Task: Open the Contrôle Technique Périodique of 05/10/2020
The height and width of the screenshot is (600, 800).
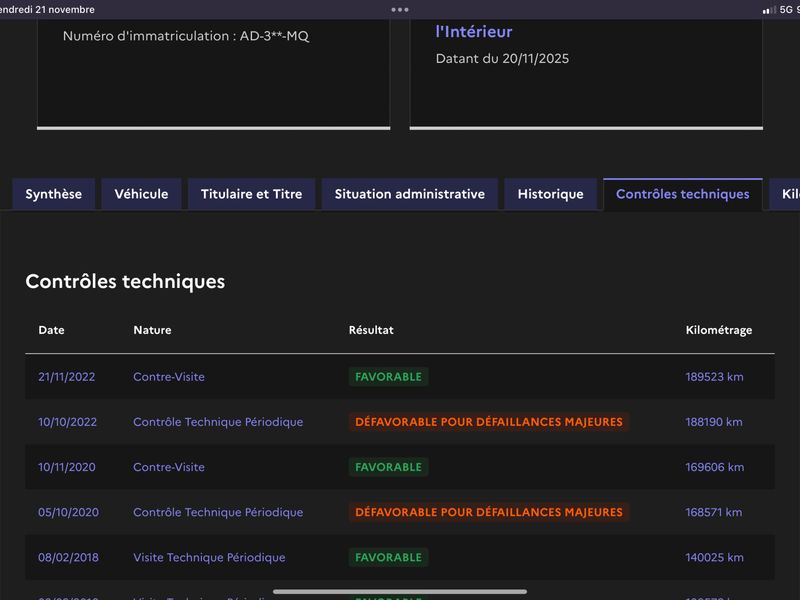Action: [x=218, y=512]
